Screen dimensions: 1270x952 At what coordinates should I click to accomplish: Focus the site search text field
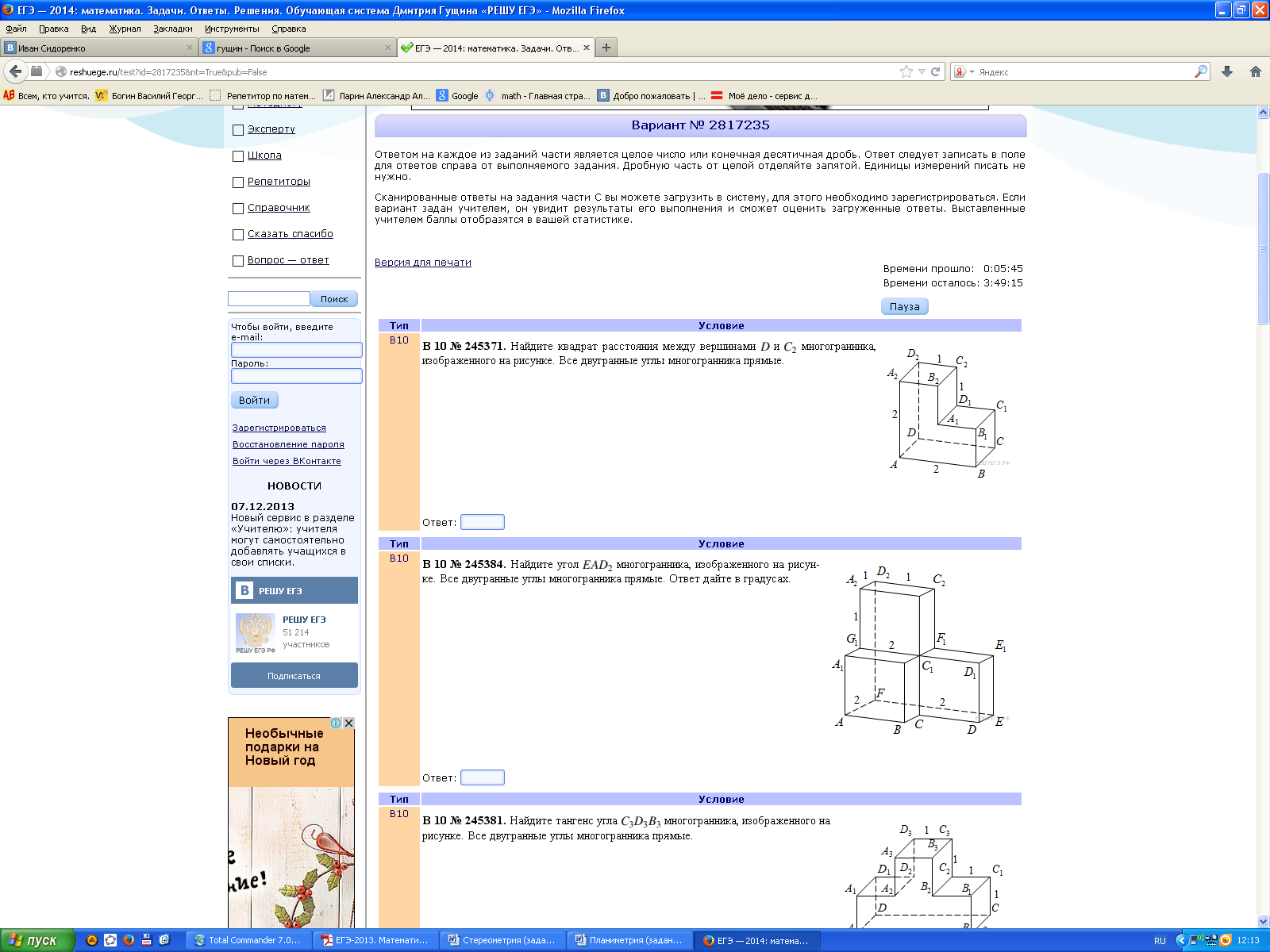[x=269, y=299]
